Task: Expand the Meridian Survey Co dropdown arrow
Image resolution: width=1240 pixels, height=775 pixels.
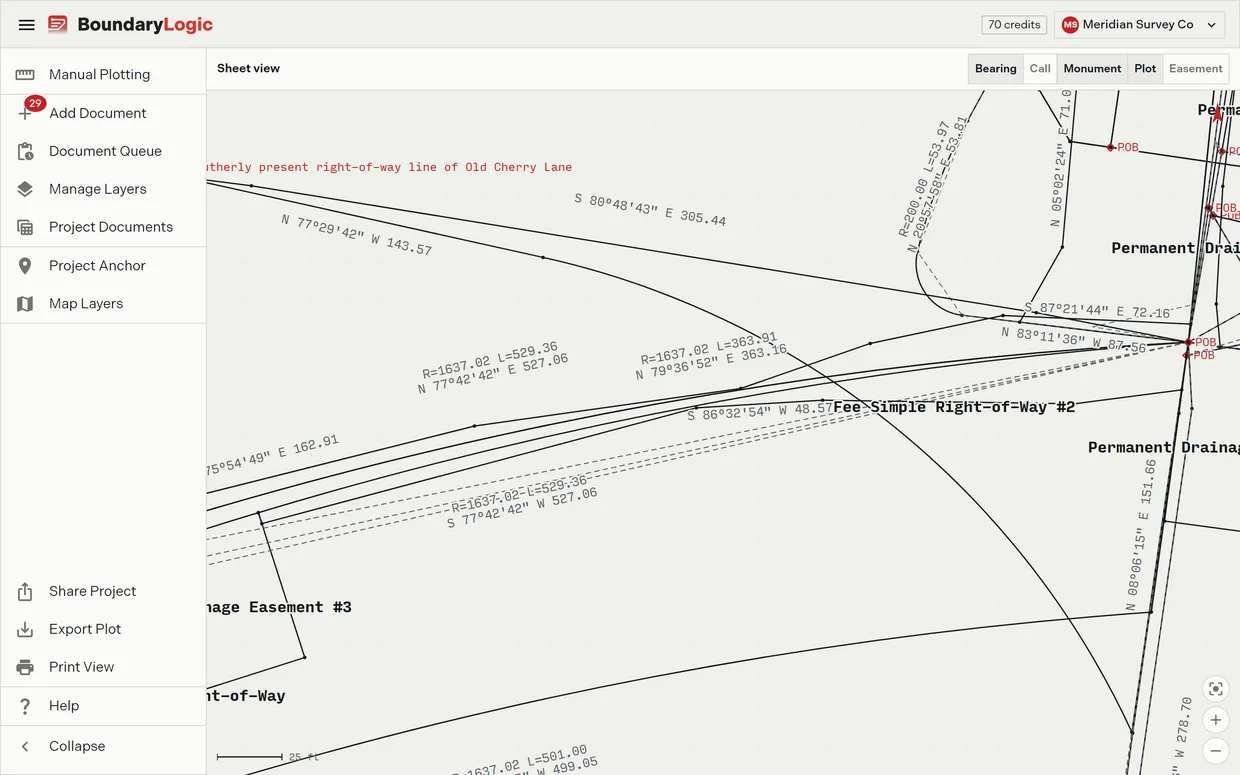Action: coord(1212,25)
